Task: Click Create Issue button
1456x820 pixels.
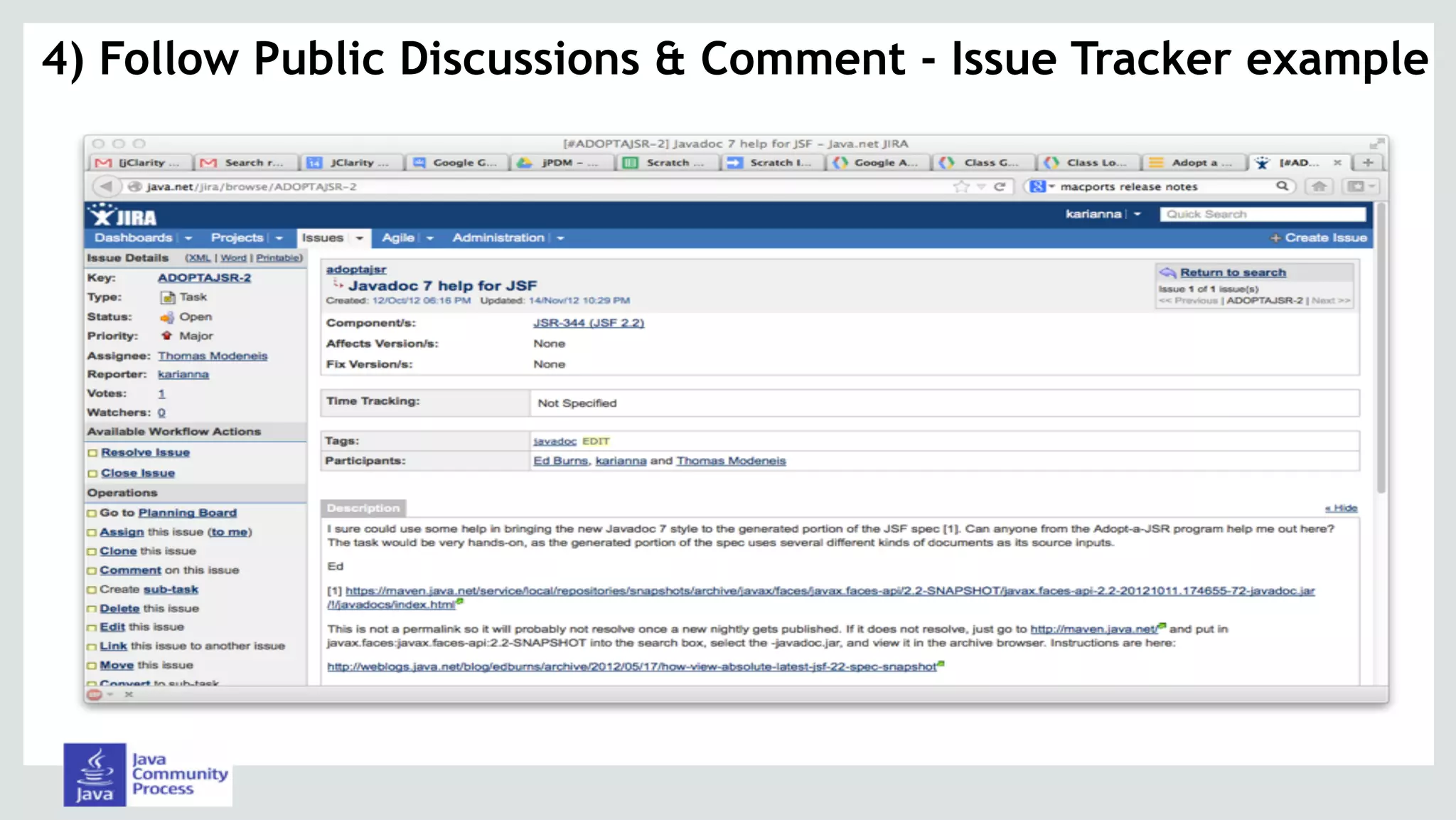Action: tap(1319, 238)
